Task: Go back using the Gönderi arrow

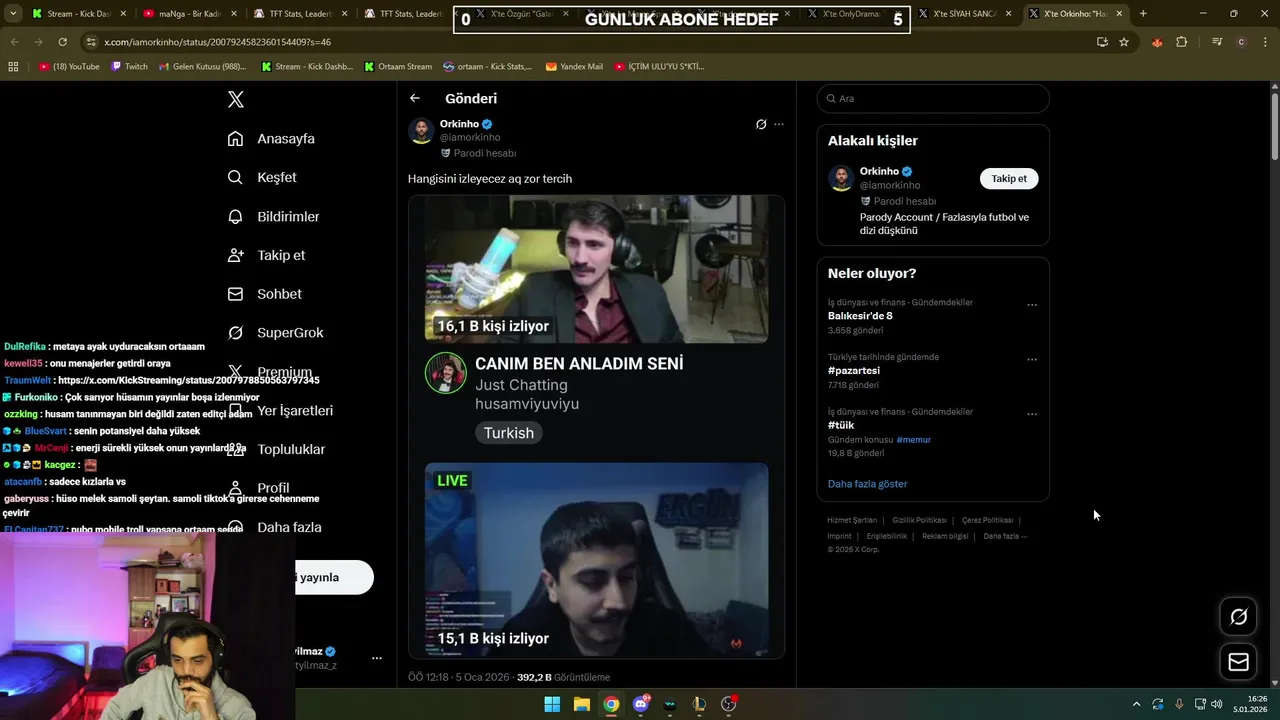Action: click(415, 98)
